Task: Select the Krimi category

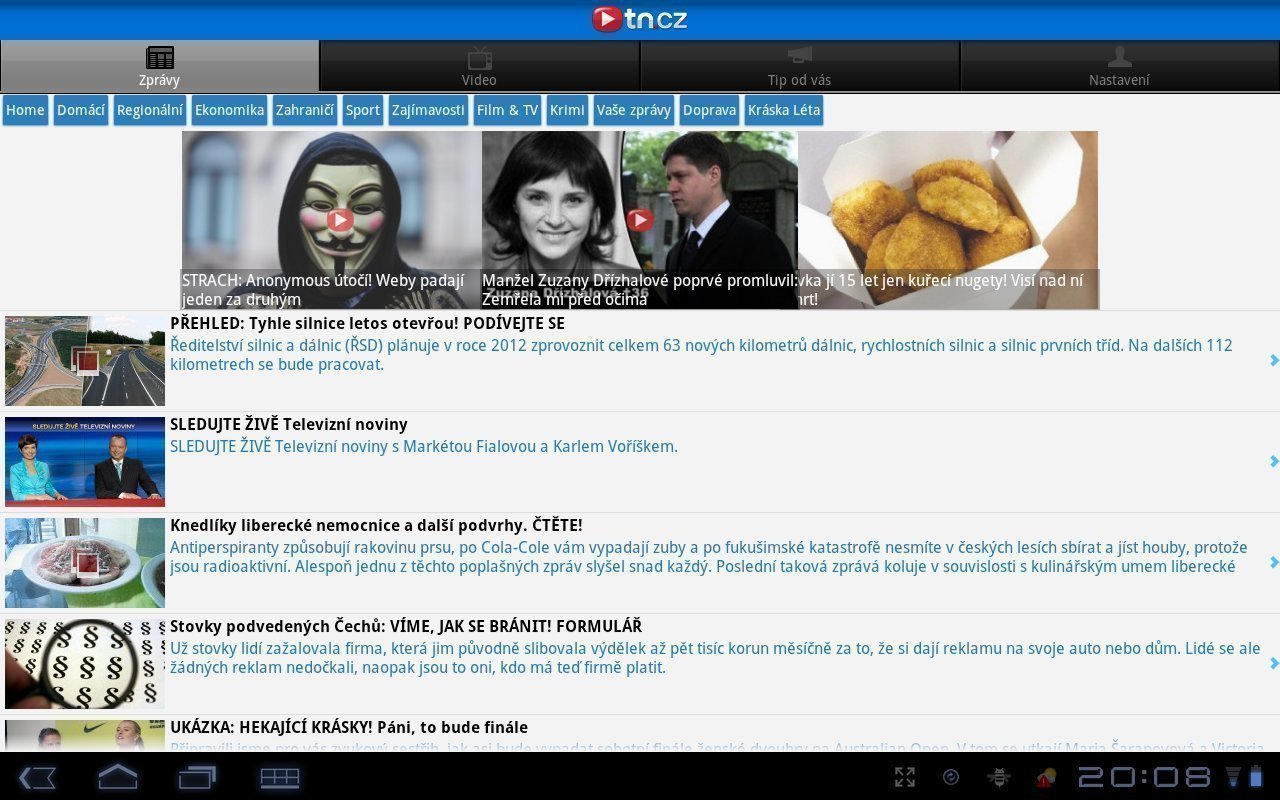Action: (x=567, y=110)
